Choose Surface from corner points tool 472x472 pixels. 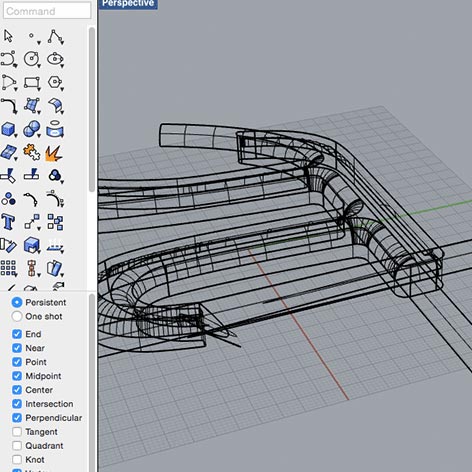32,106
